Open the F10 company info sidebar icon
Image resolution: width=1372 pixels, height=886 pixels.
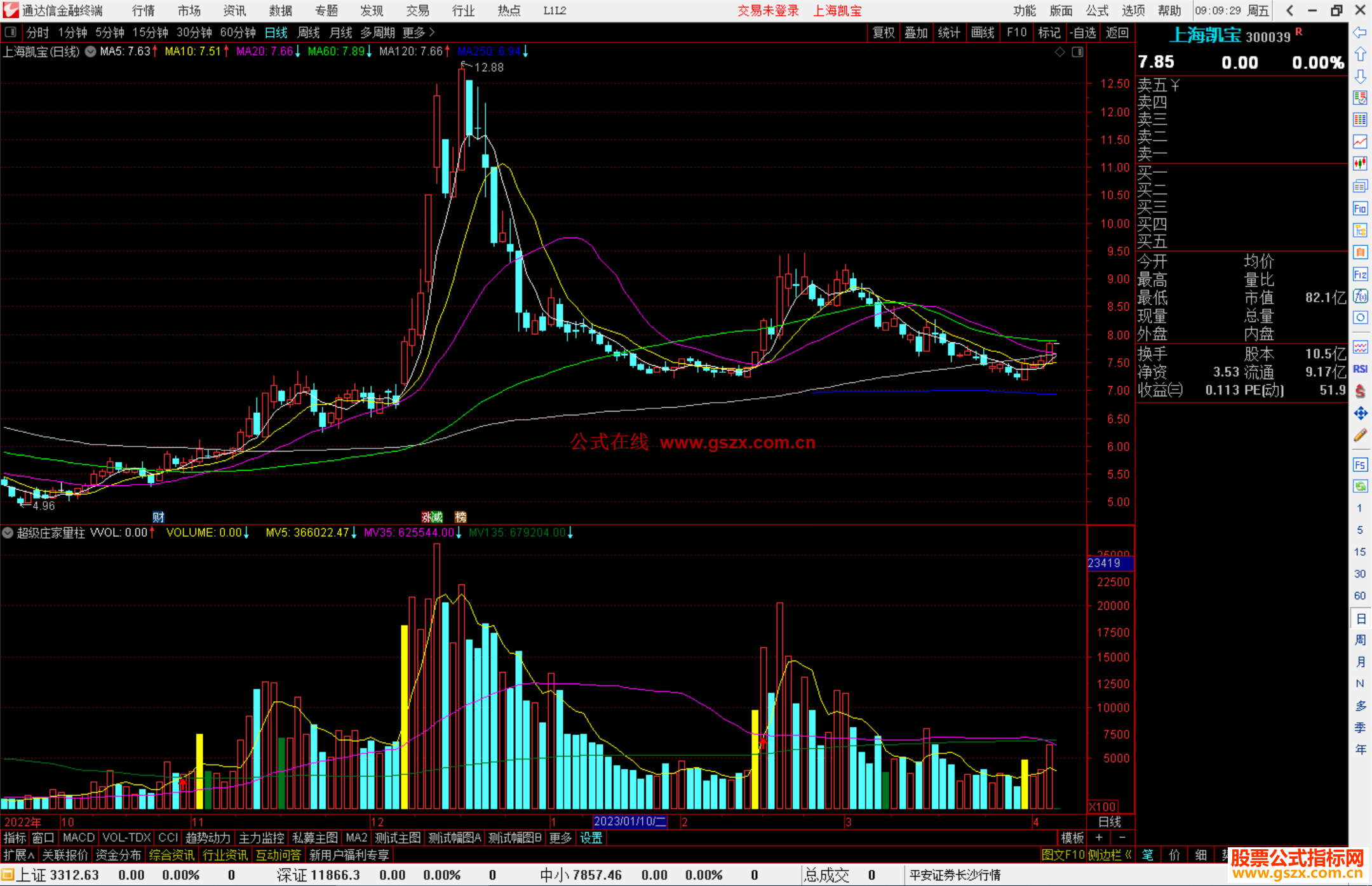tap(1360, 208)
